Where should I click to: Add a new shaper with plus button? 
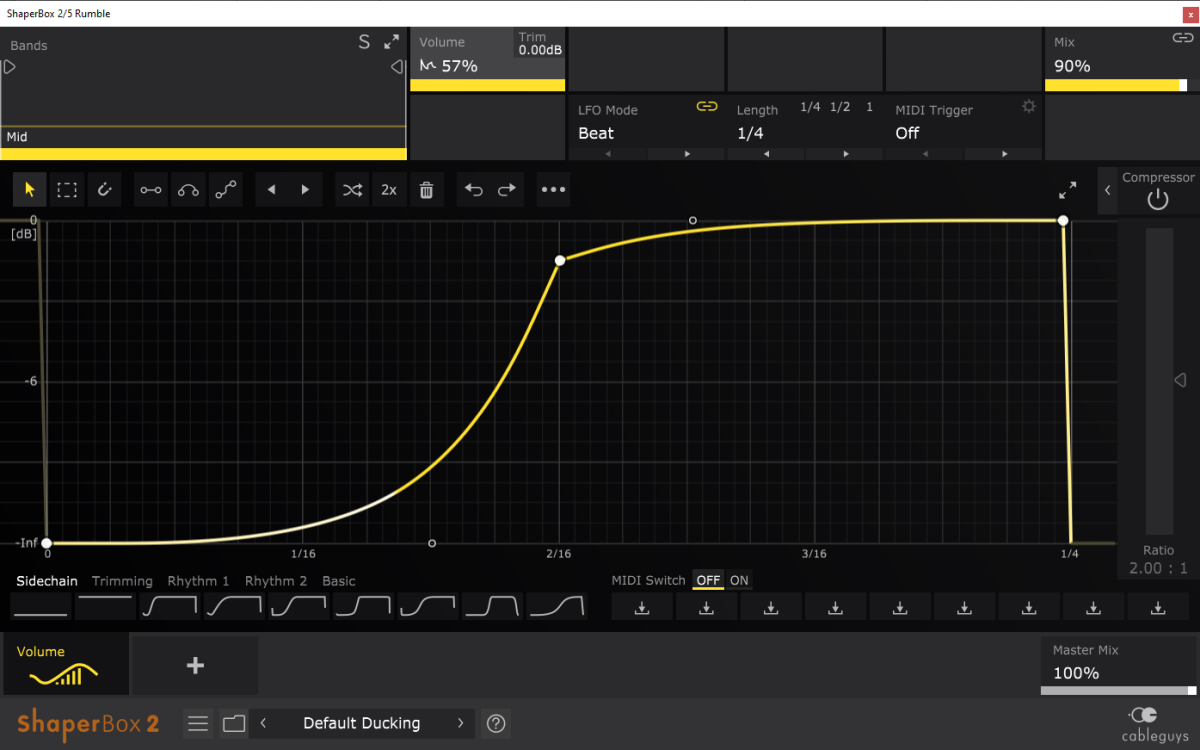tap(195, 666)
